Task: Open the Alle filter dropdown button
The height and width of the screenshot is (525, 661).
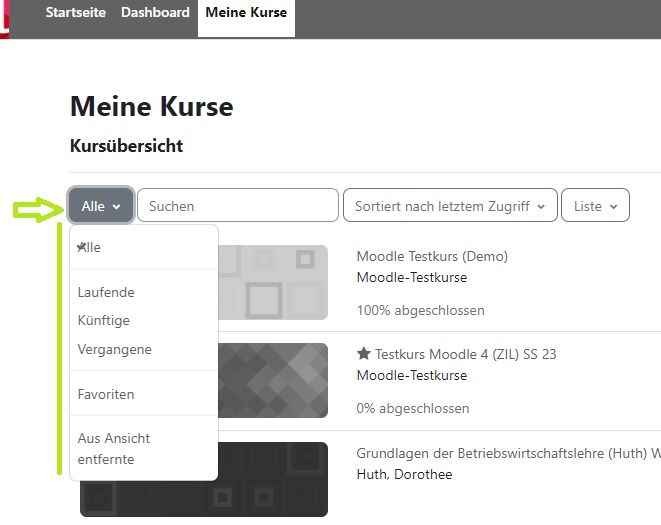Action: (101, 206)
